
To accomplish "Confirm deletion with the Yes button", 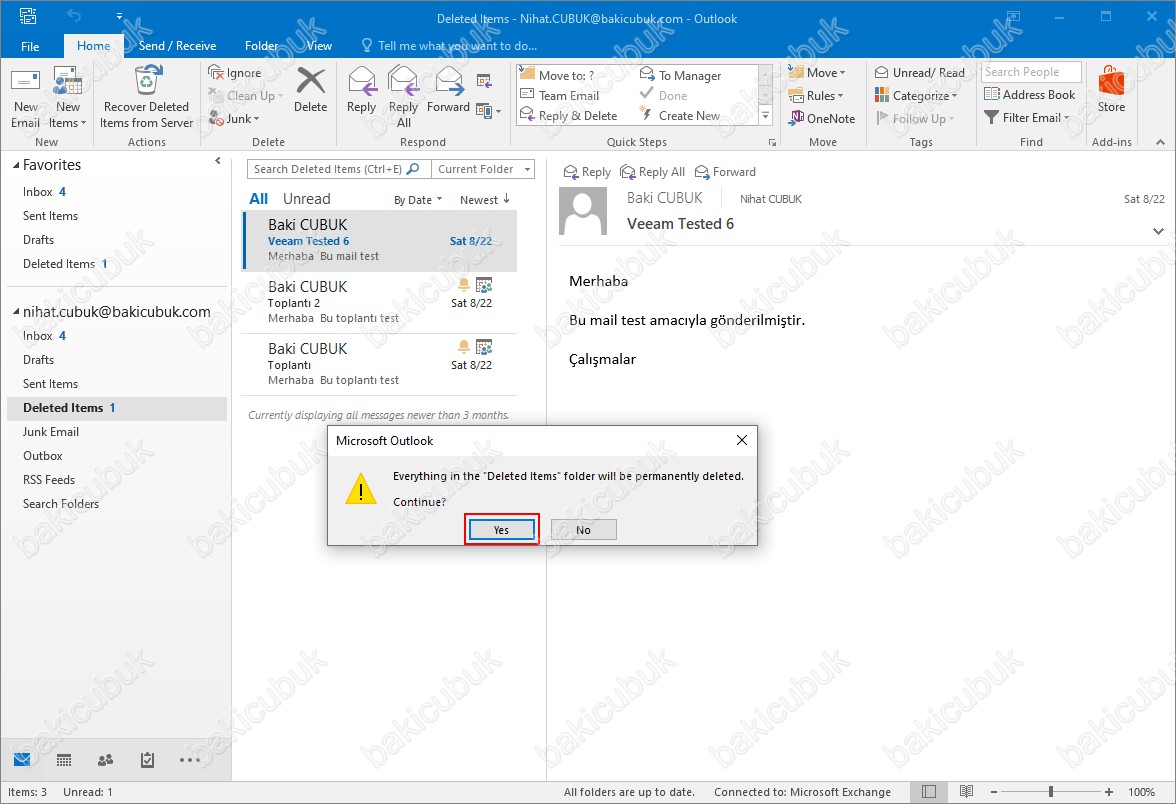I will click(x=501, y=530).
